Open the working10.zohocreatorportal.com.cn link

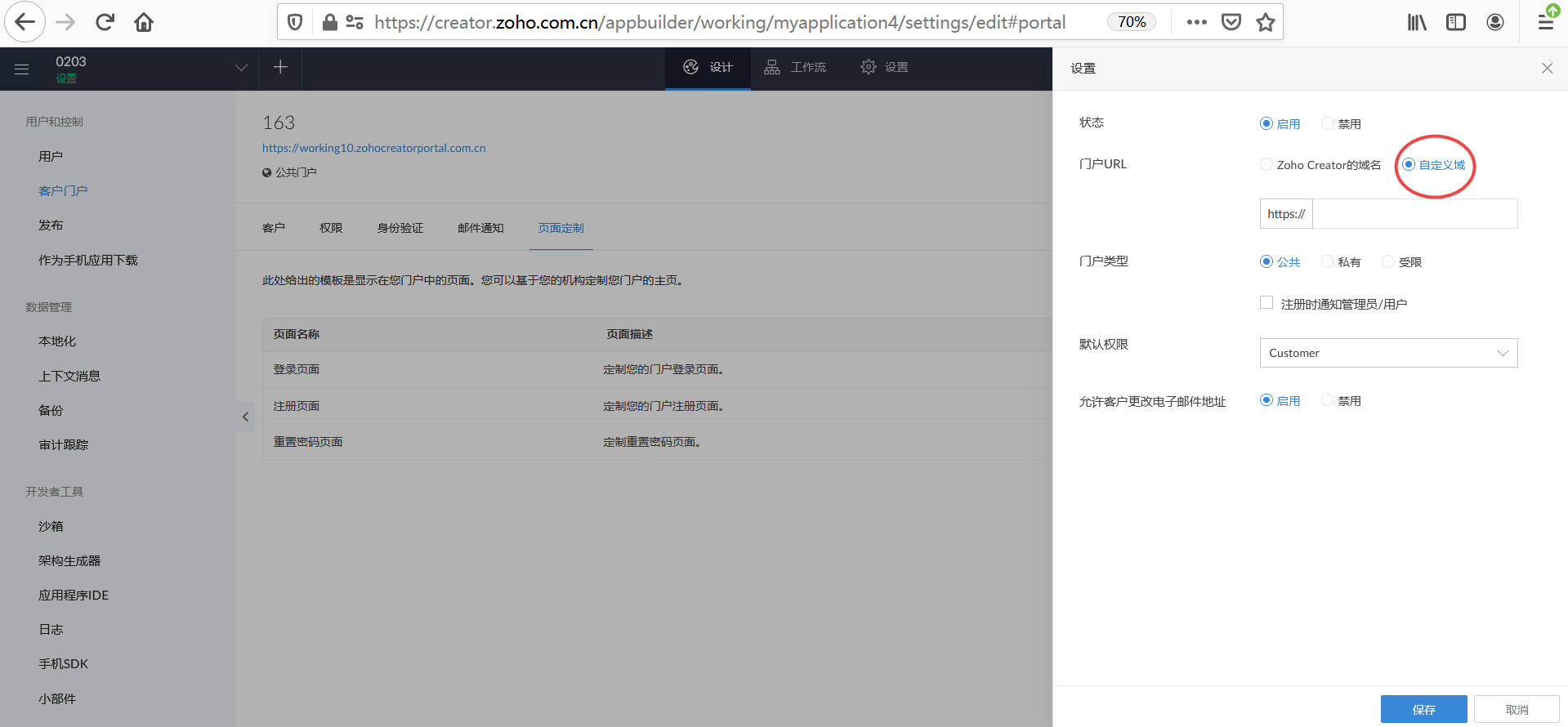[x=373, y=148]
